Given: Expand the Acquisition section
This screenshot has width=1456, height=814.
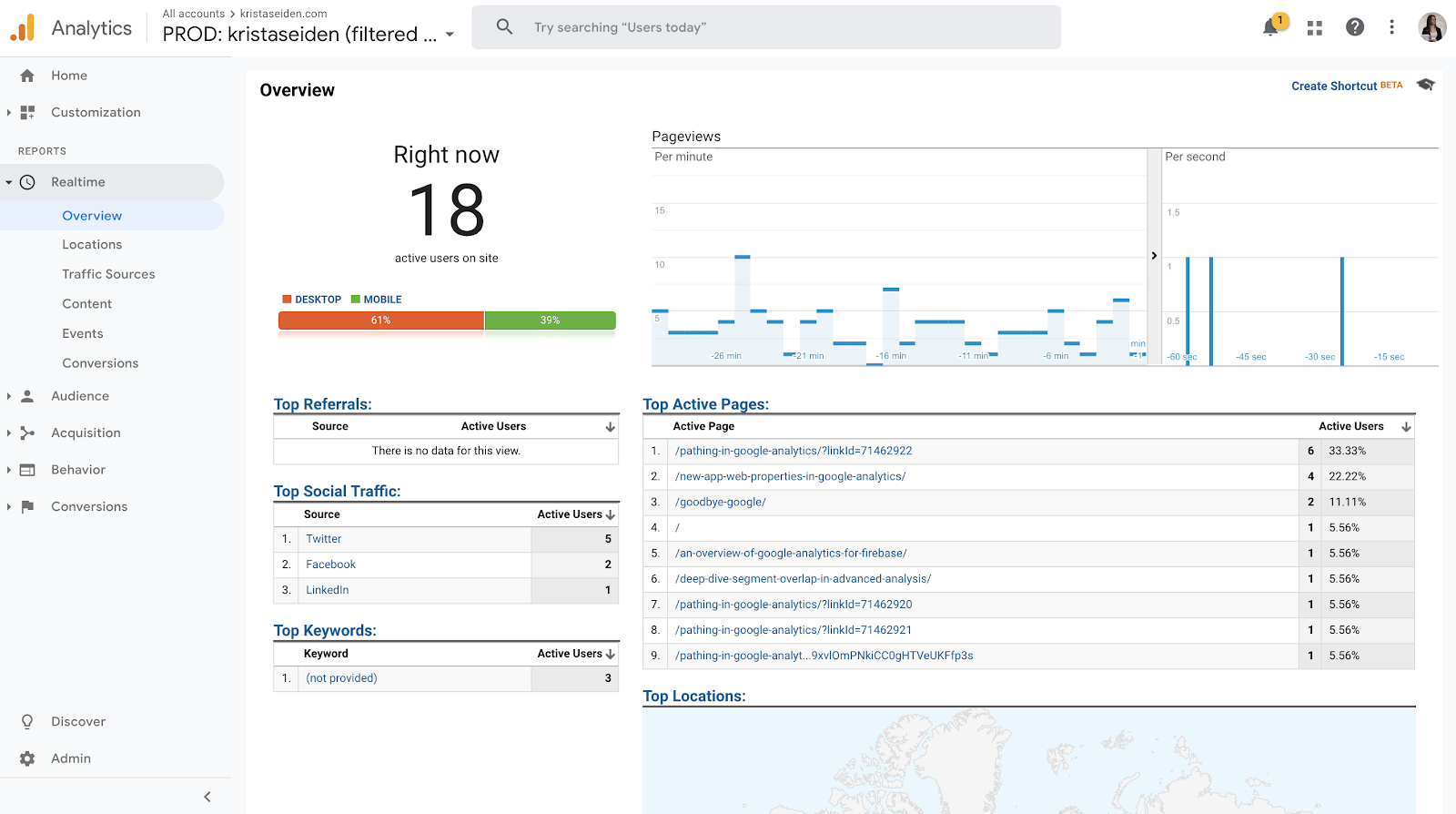Looking at the screenshot, I should point(9,433).
